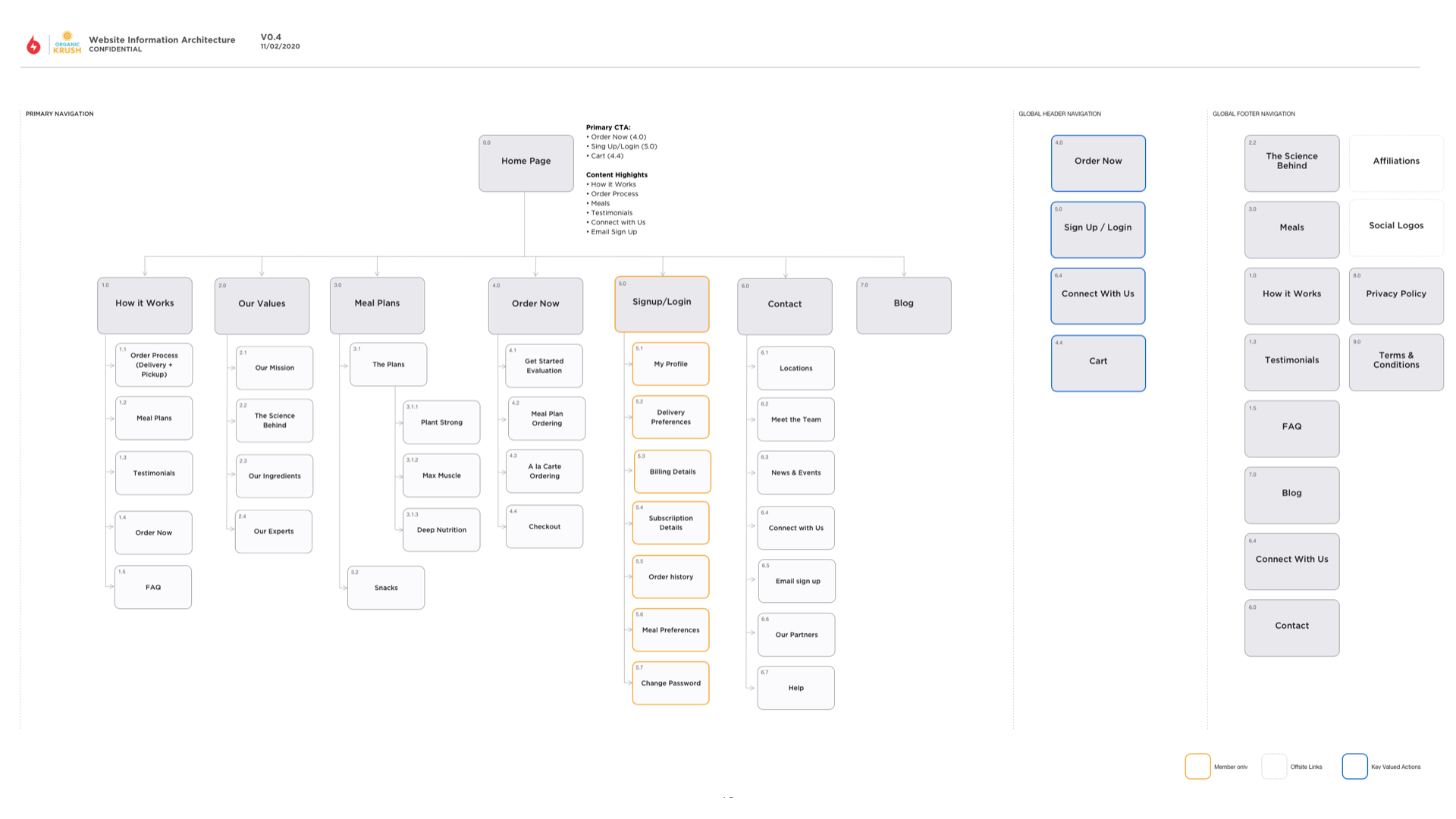Select the Social Logos offsite box
The image size is (1456, 819).
(1395, 227)
